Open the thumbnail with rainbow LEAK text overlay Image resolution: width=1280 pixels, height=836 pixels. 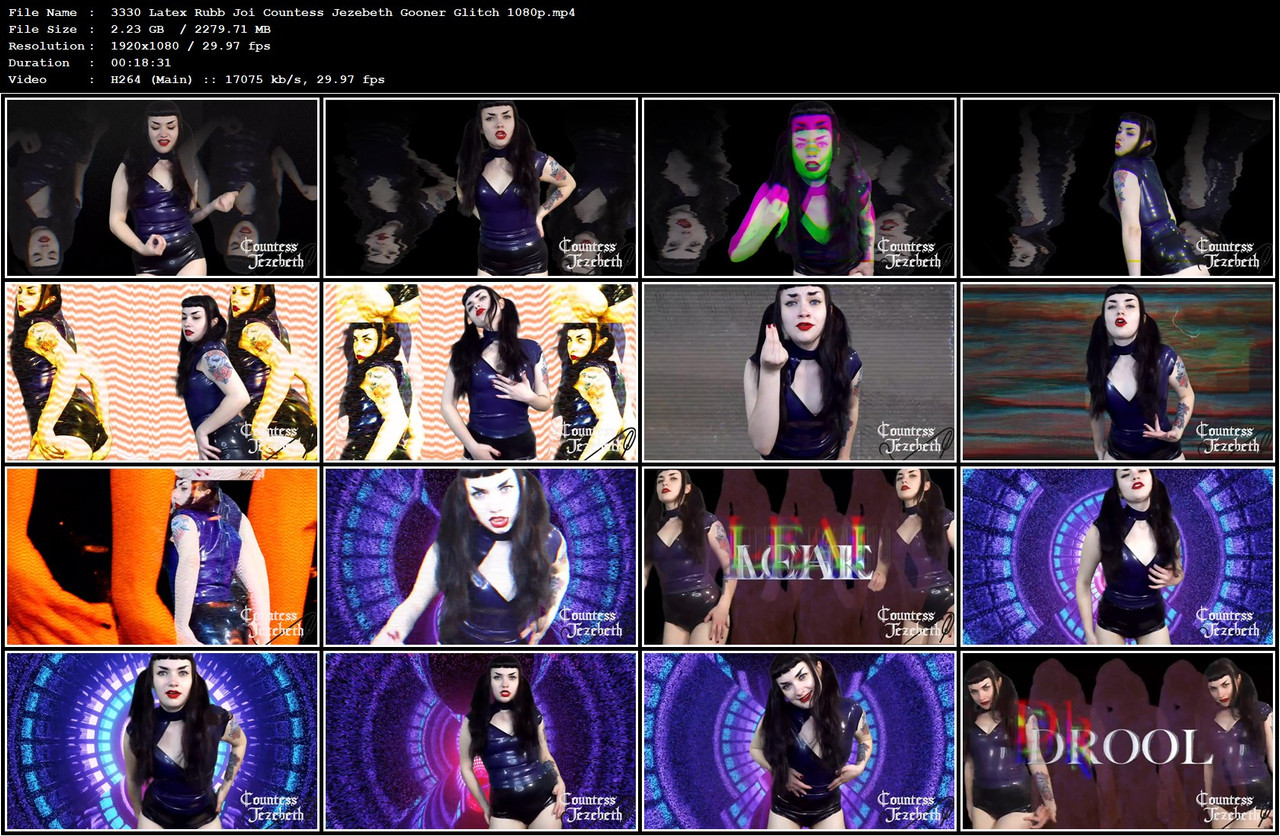click(799, 556)
